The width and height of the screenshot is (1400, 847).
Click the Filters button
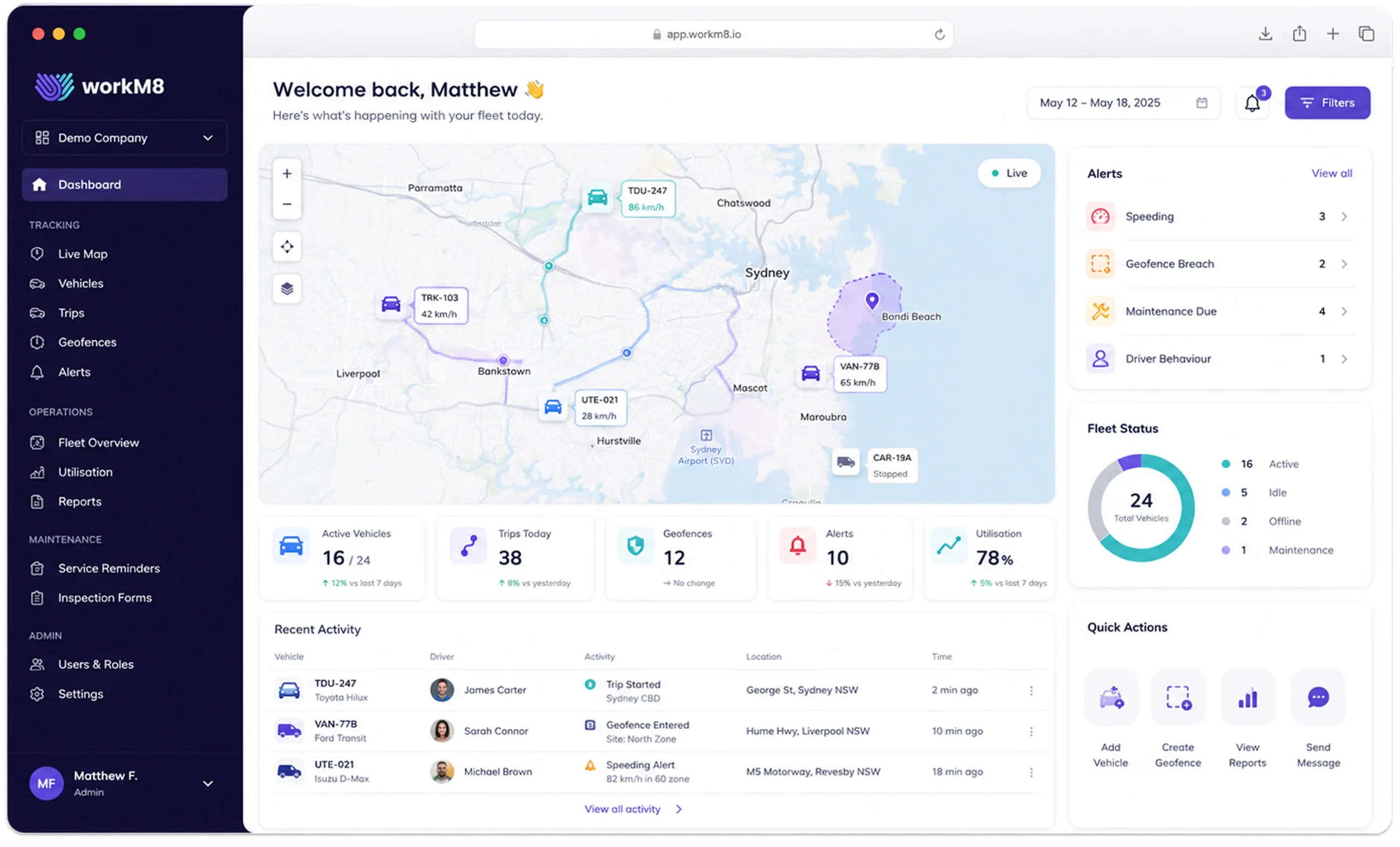tap(1327, 103)
